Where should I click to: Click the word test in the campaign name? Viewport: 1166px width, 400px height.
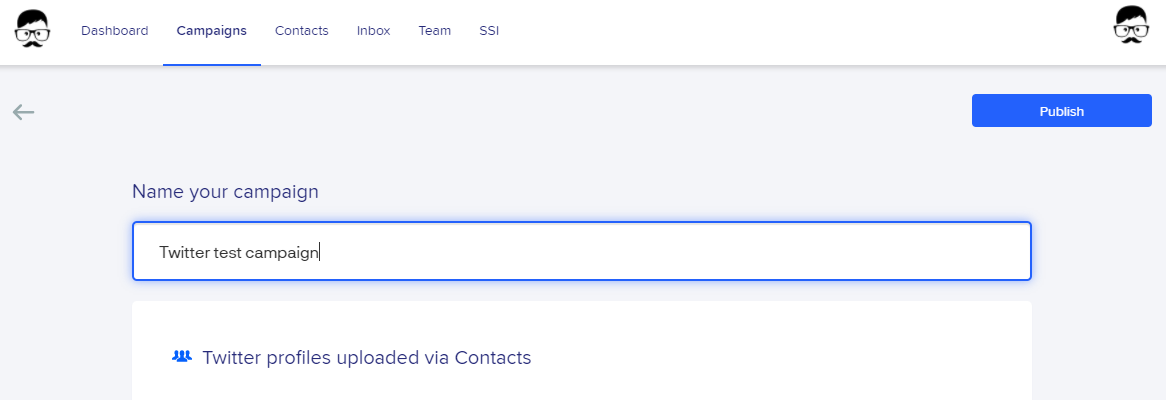[x=228, y=253]
